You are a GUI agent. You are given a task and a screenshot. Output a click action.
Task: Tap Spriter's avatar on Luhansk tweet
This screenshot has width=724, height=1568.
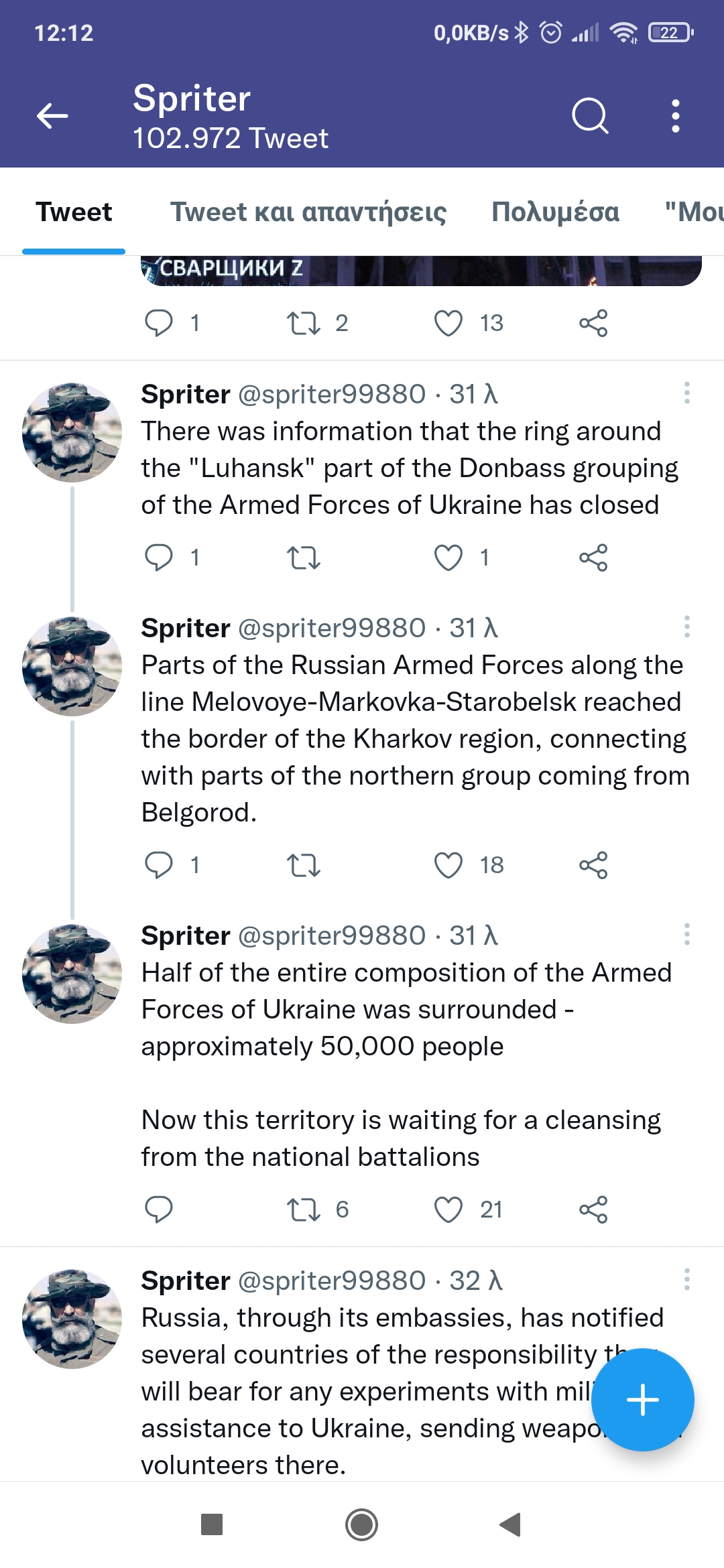point(72,433)
